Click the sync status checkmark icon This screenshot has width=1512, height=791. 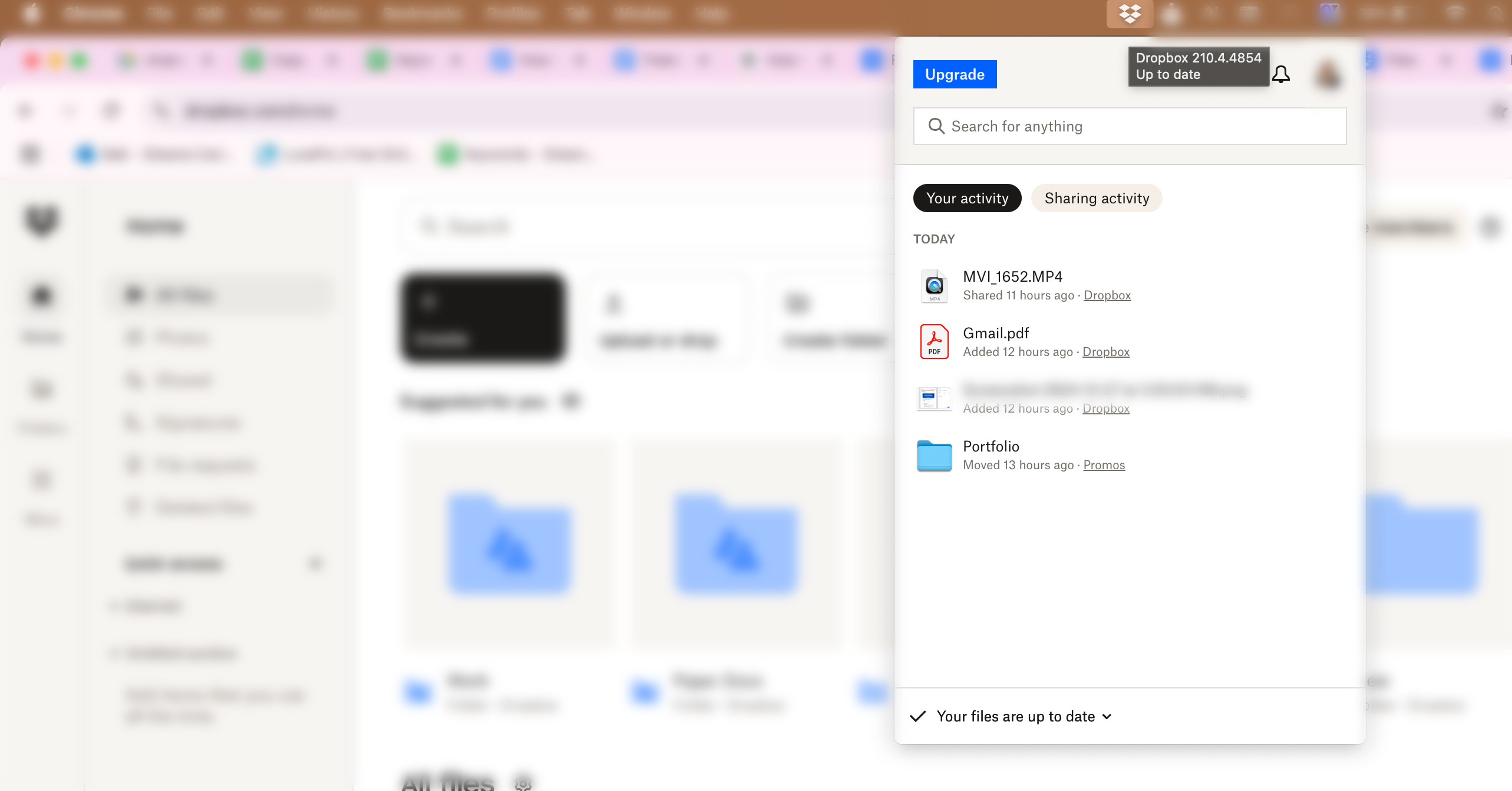coord(918,716)
